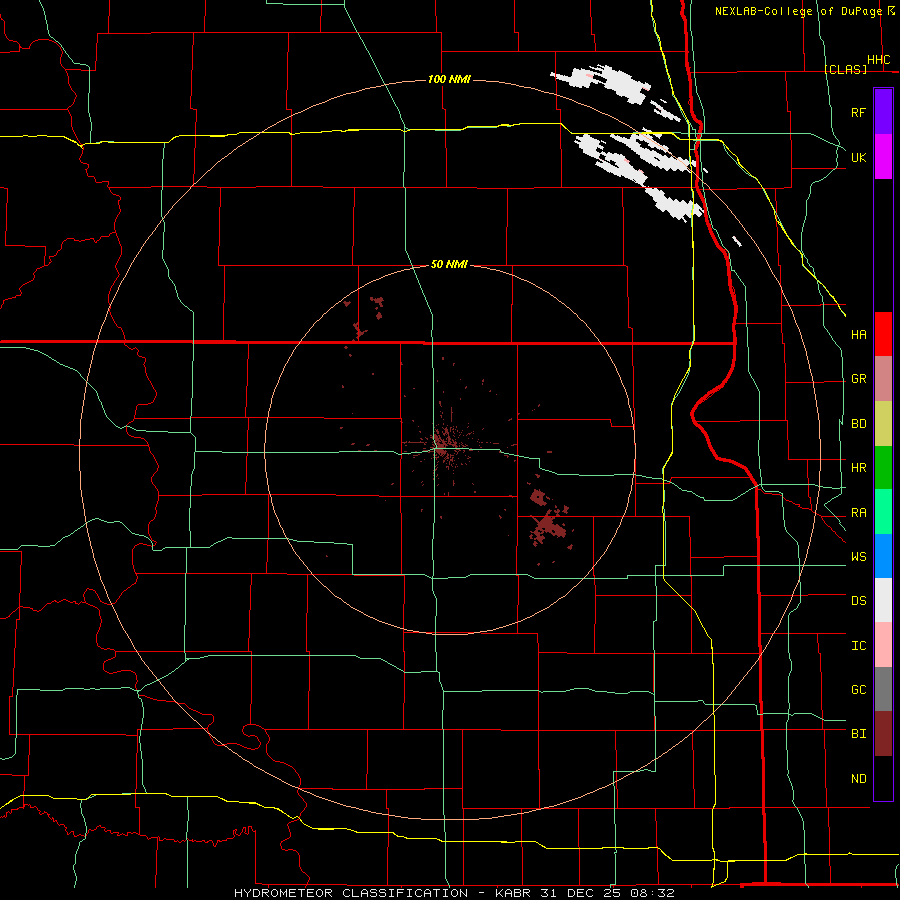Viewport: 900px width, 900px height.
Task: Click the HA red legend swatch
Action: tap(883, 334)
